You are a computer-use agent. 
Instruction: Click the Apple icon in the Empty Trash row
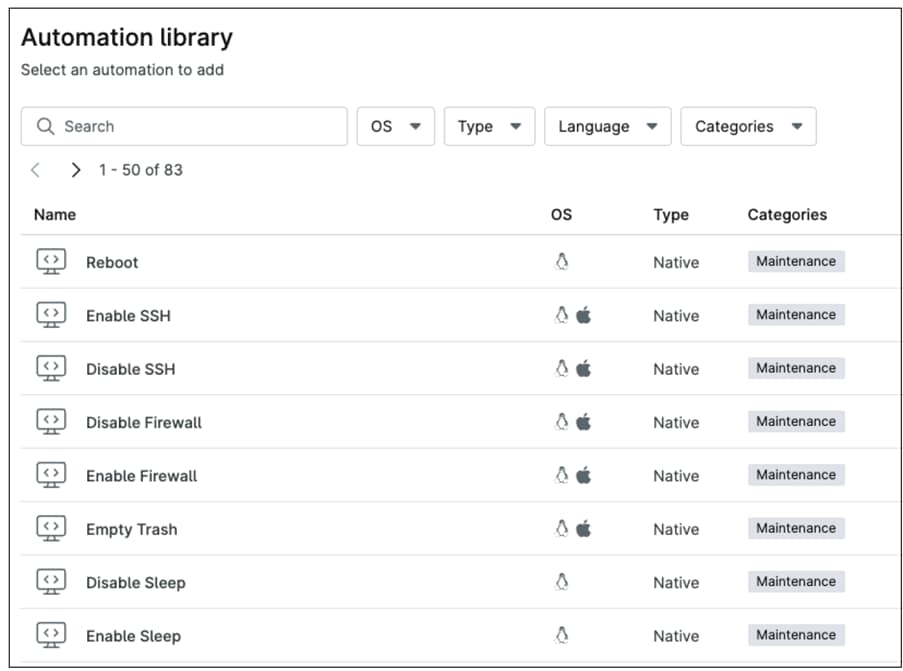[x=584, y=527]
